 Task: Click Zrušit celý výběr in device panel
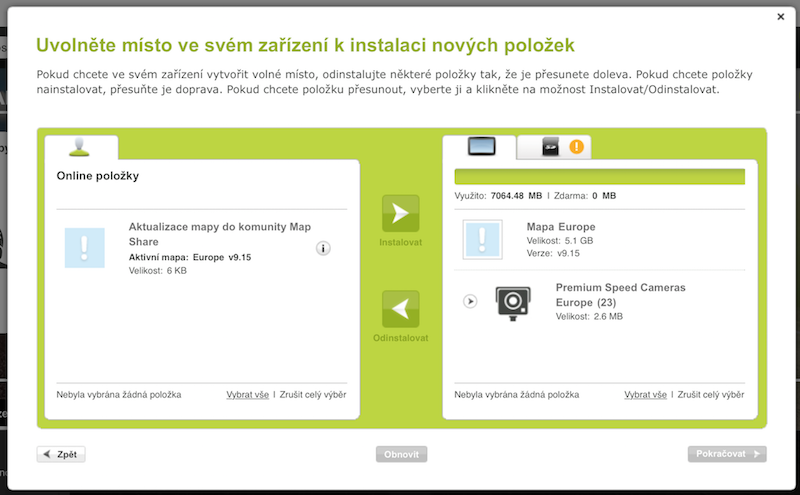click(x=711, y=395)
